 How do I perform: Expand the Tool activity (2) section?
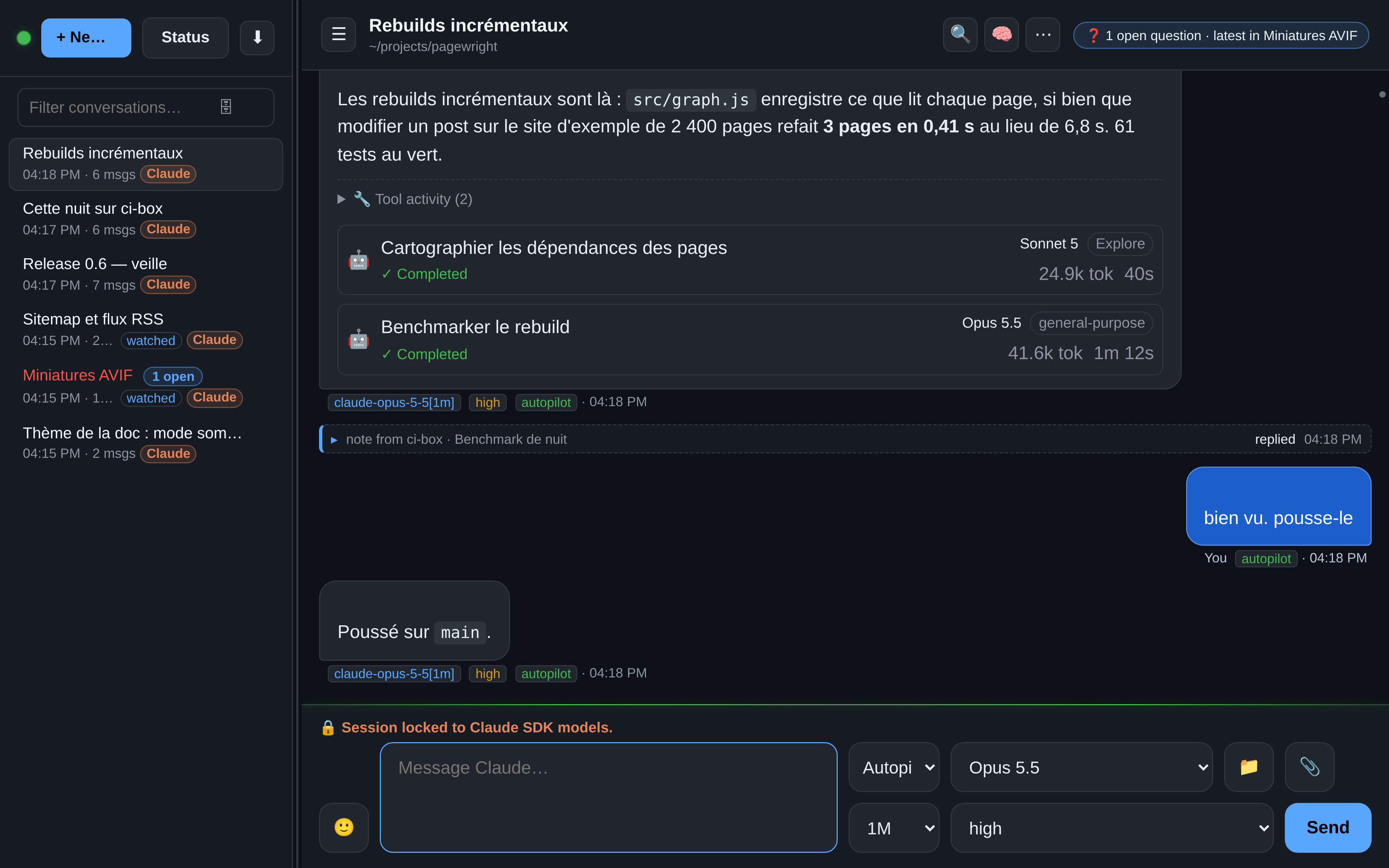405,199
